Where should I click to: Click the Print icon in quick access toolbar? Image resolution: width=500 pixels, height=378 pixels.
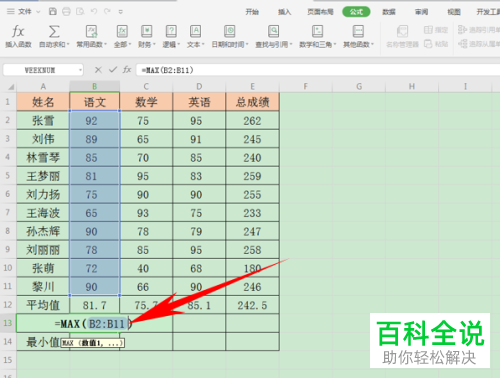point(66,12)
